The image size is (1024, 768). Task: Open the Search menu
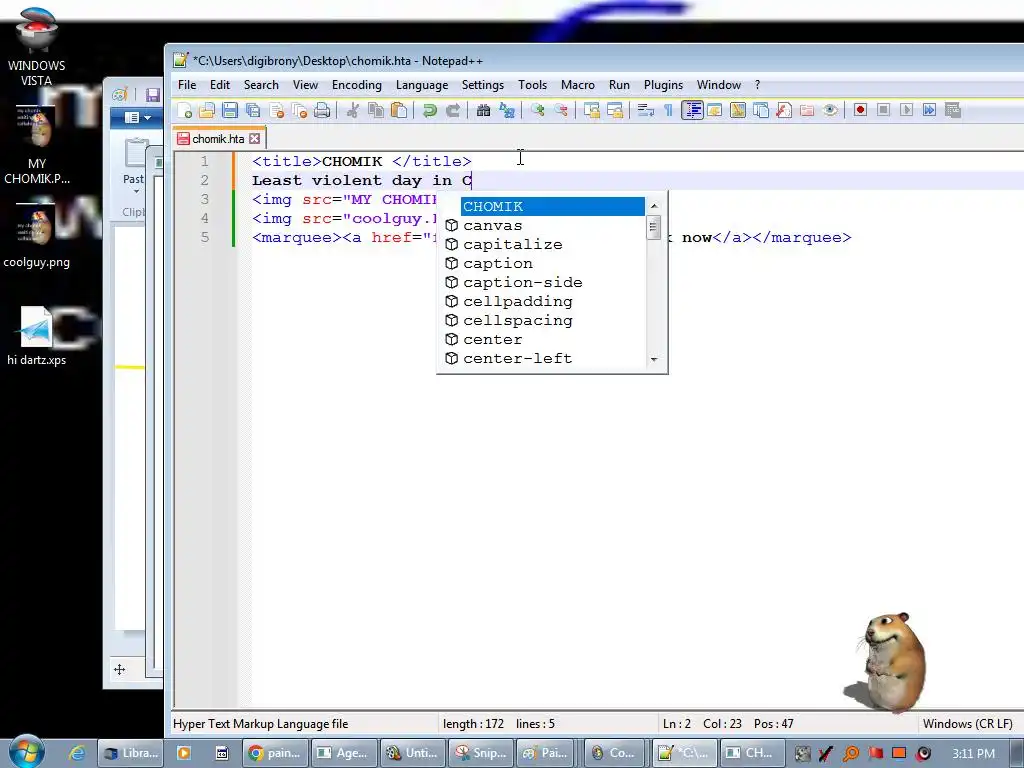(x=261, y=85)
